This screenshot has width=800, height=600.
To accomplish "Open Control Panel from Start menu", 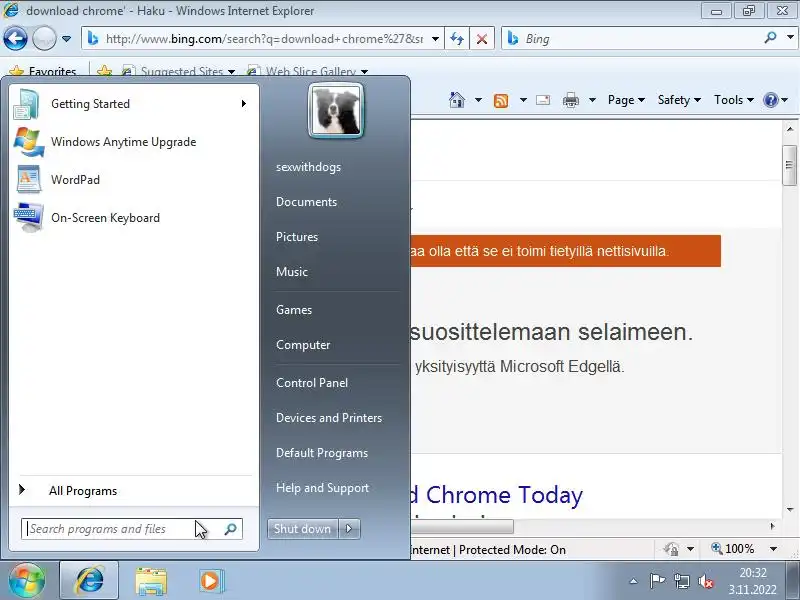I will 312,383.
